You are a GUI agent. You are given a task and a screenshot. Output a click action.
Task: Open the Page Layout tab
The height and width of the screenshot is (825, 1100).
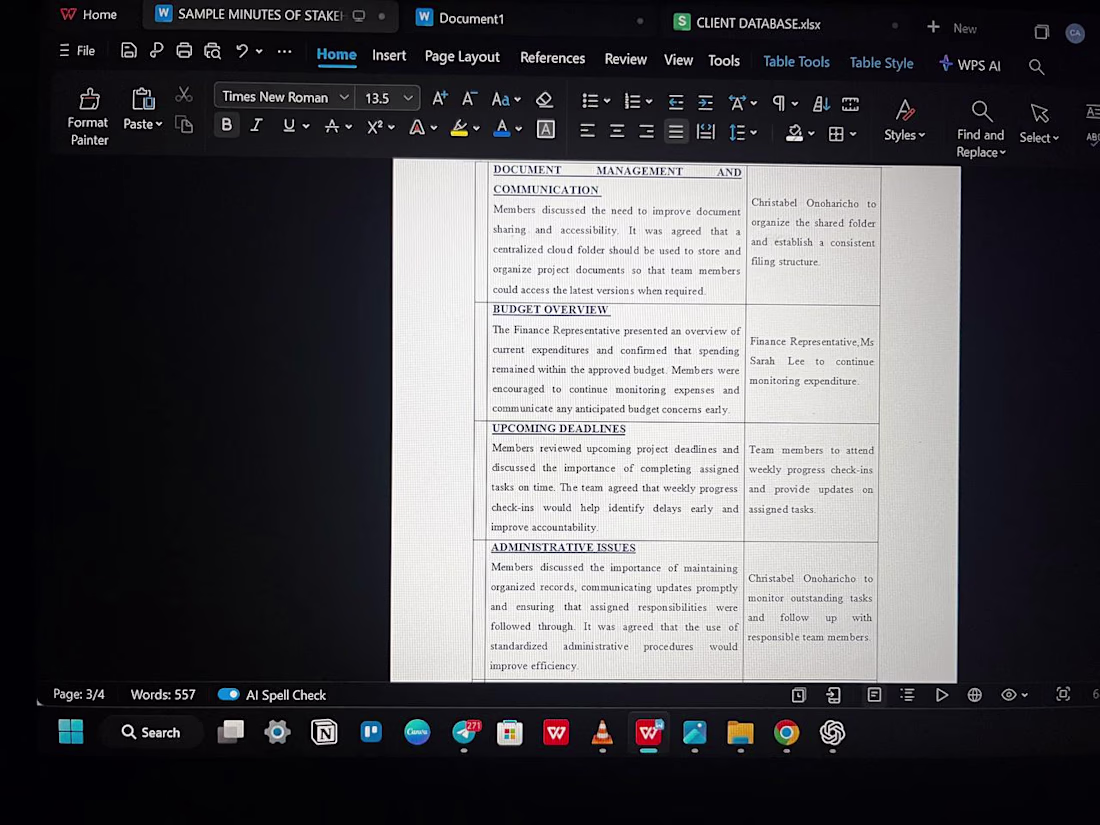(462, 57)
